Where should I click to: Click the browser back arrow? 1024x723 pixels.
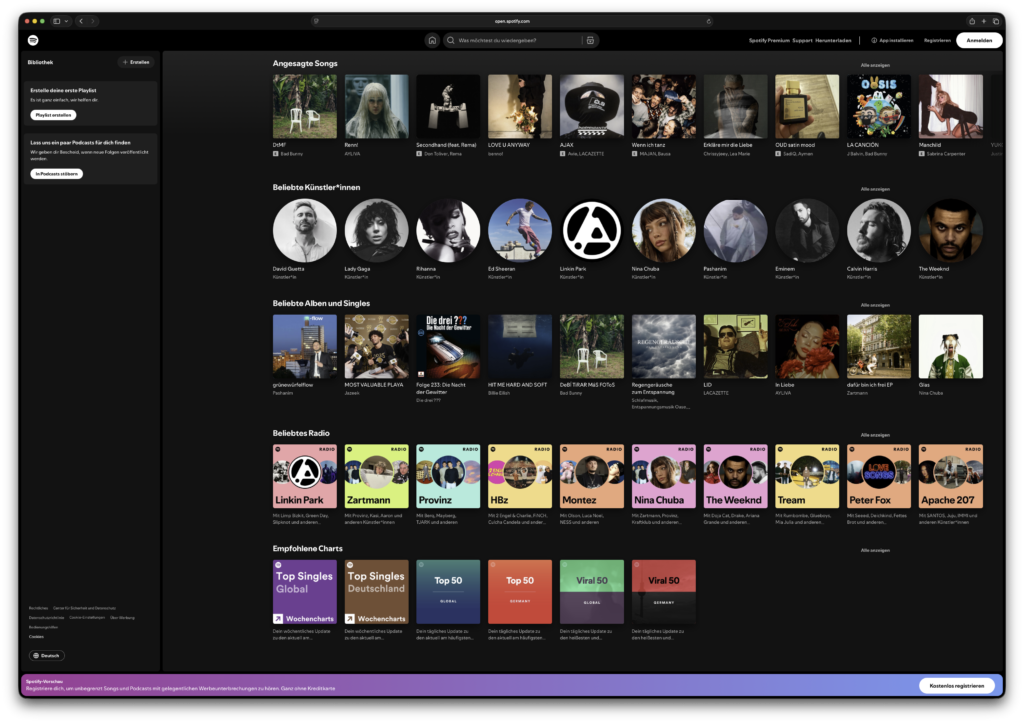pos(81,22)
